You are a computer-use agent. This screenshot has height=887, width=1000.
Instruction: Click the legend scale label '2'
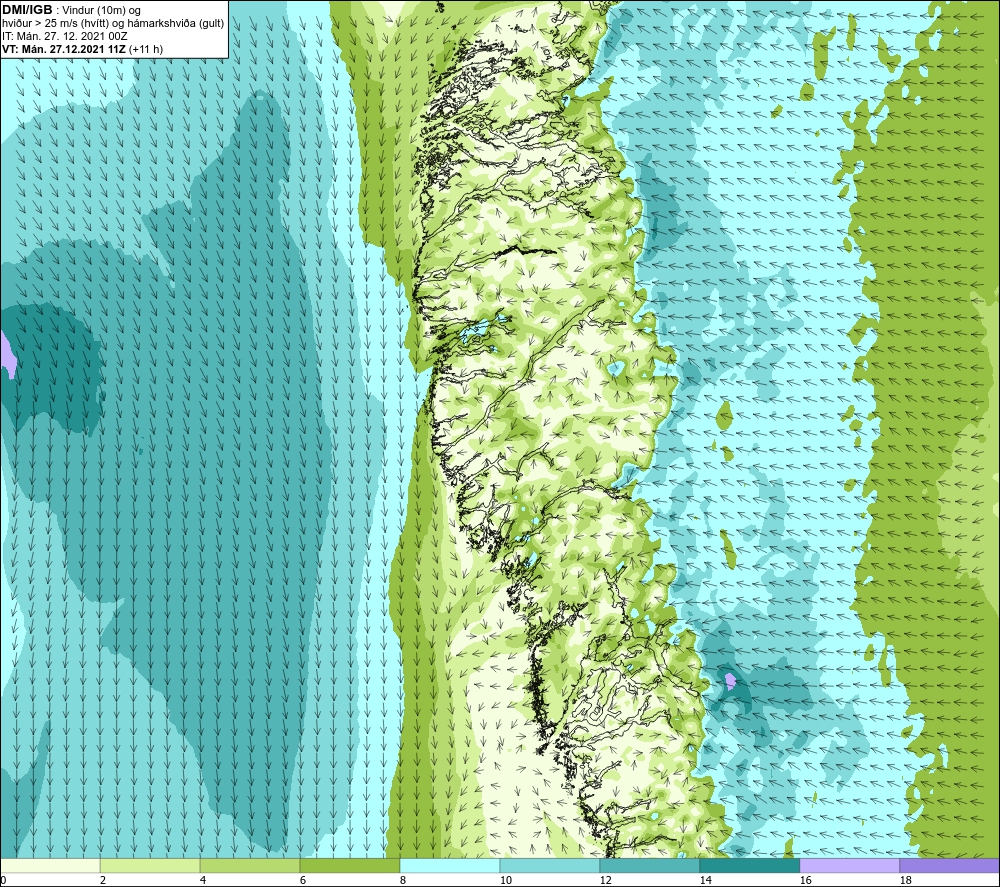pos(103,880)
